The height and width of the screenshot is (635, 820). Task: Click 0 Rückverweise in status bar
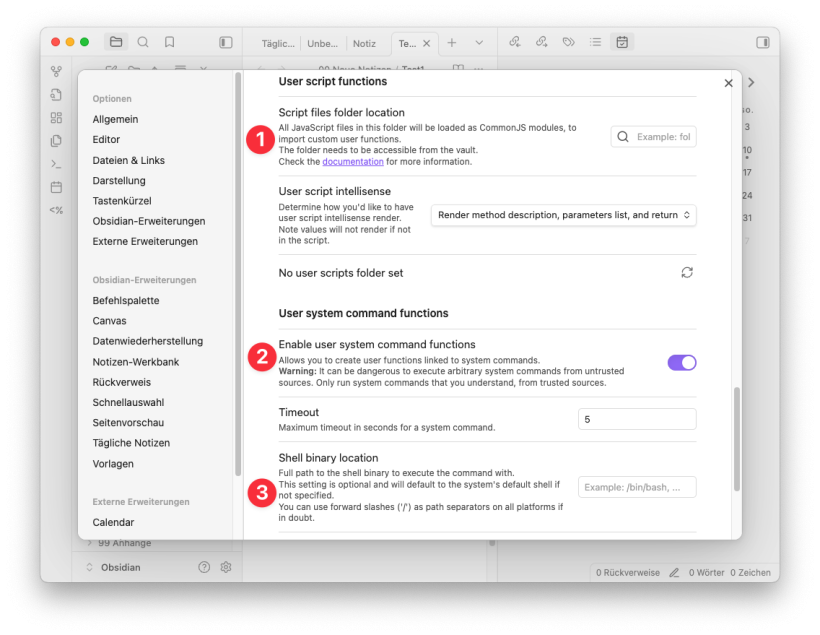(x=628, y=573)
